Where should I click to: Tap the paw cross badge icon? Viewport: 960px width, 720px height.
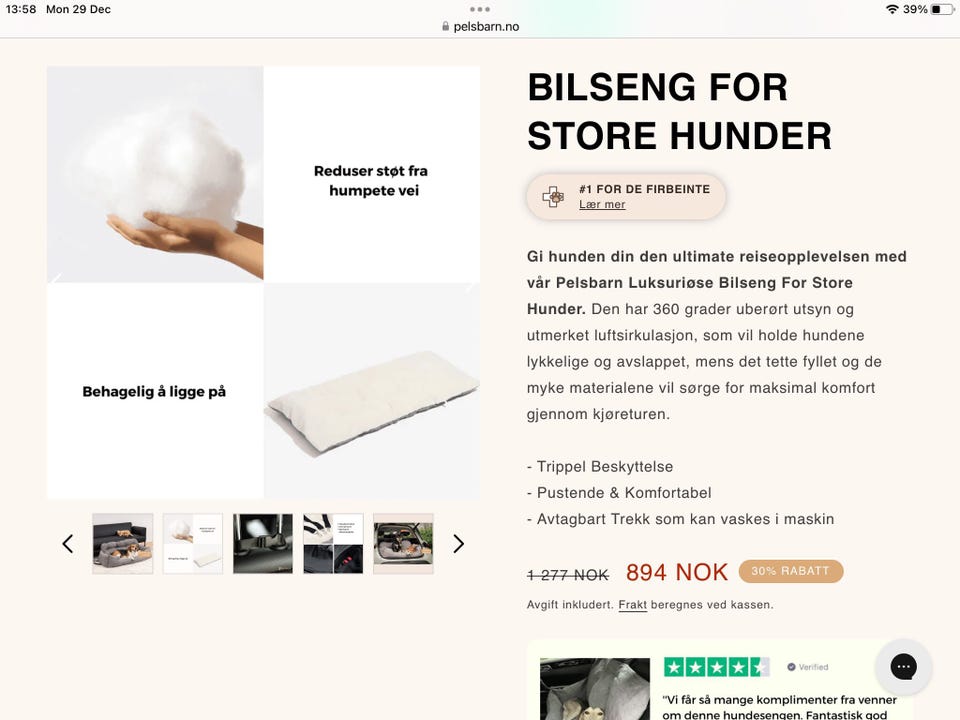pos(553,197)
